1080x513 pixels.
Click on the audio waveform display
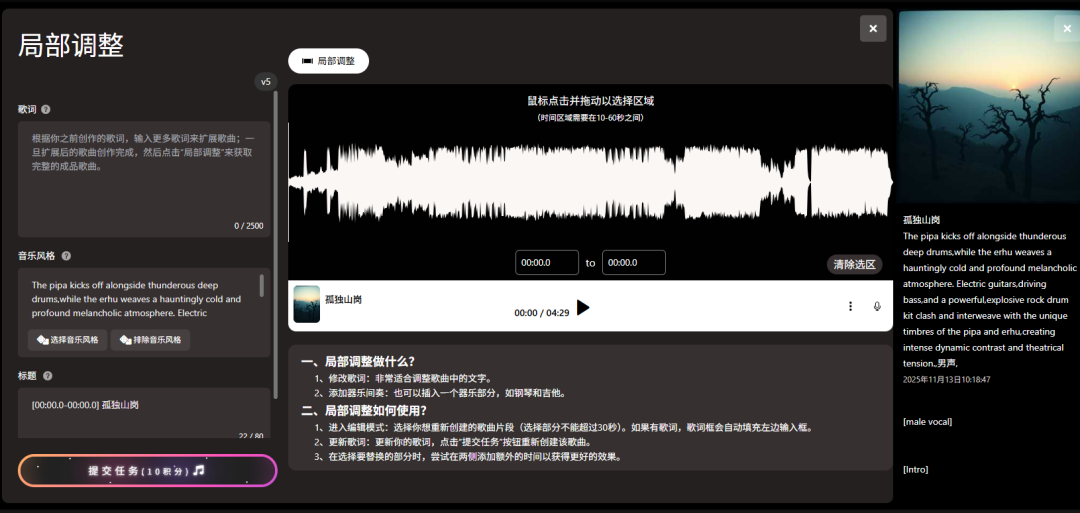[x=590, y=182]
